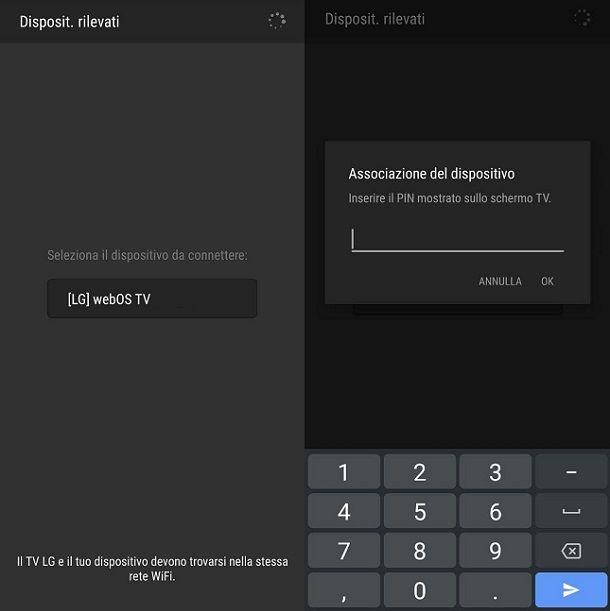Tap the blue send arrow key
This screenshot has height=611, width=610.
pos(571,590)
